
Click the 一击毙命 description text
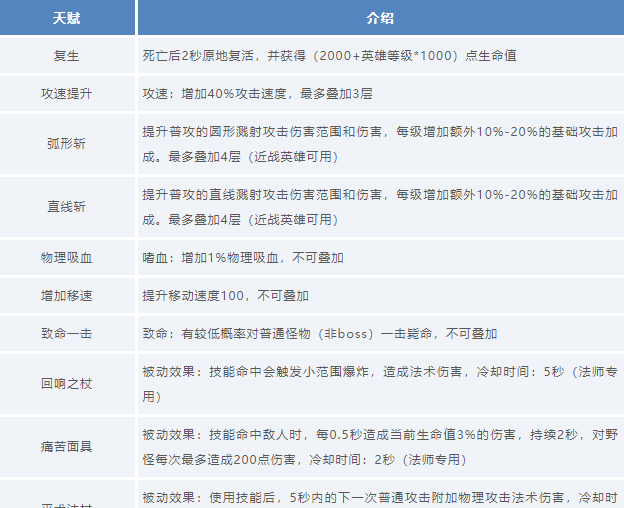tap(320, 333)
